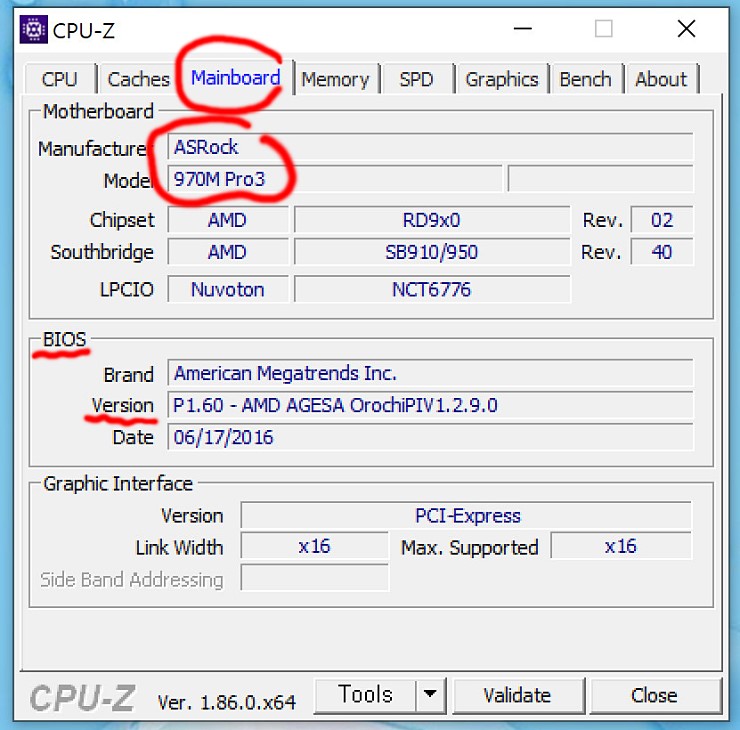Click the LPCIO vendor Nuvoton
The image size is (740, 730).
click(x=228, y=289)
